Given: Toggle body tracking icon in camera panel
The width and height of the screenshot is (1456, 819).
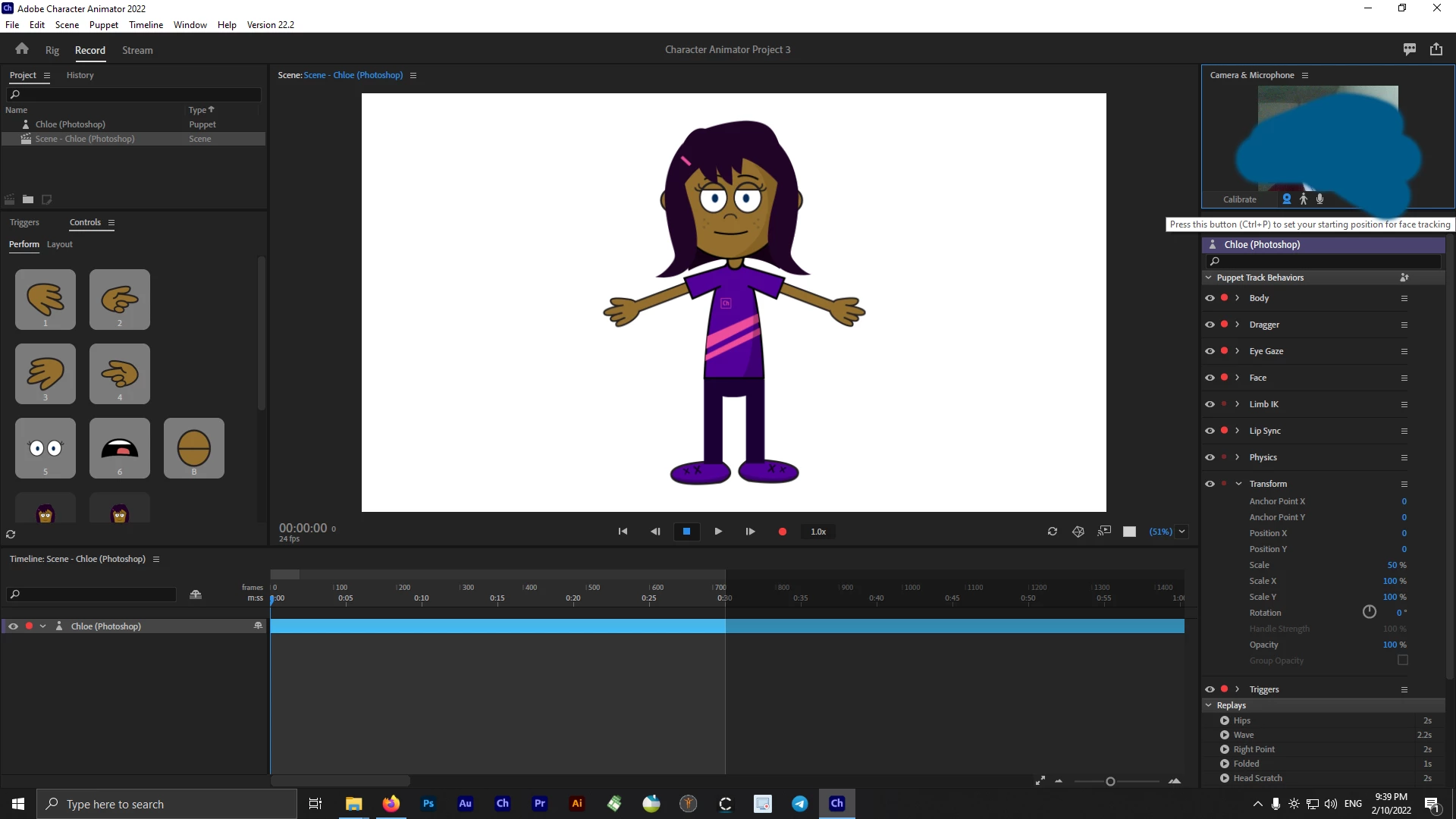Looking at the screenshot, I should point(1304,199).
